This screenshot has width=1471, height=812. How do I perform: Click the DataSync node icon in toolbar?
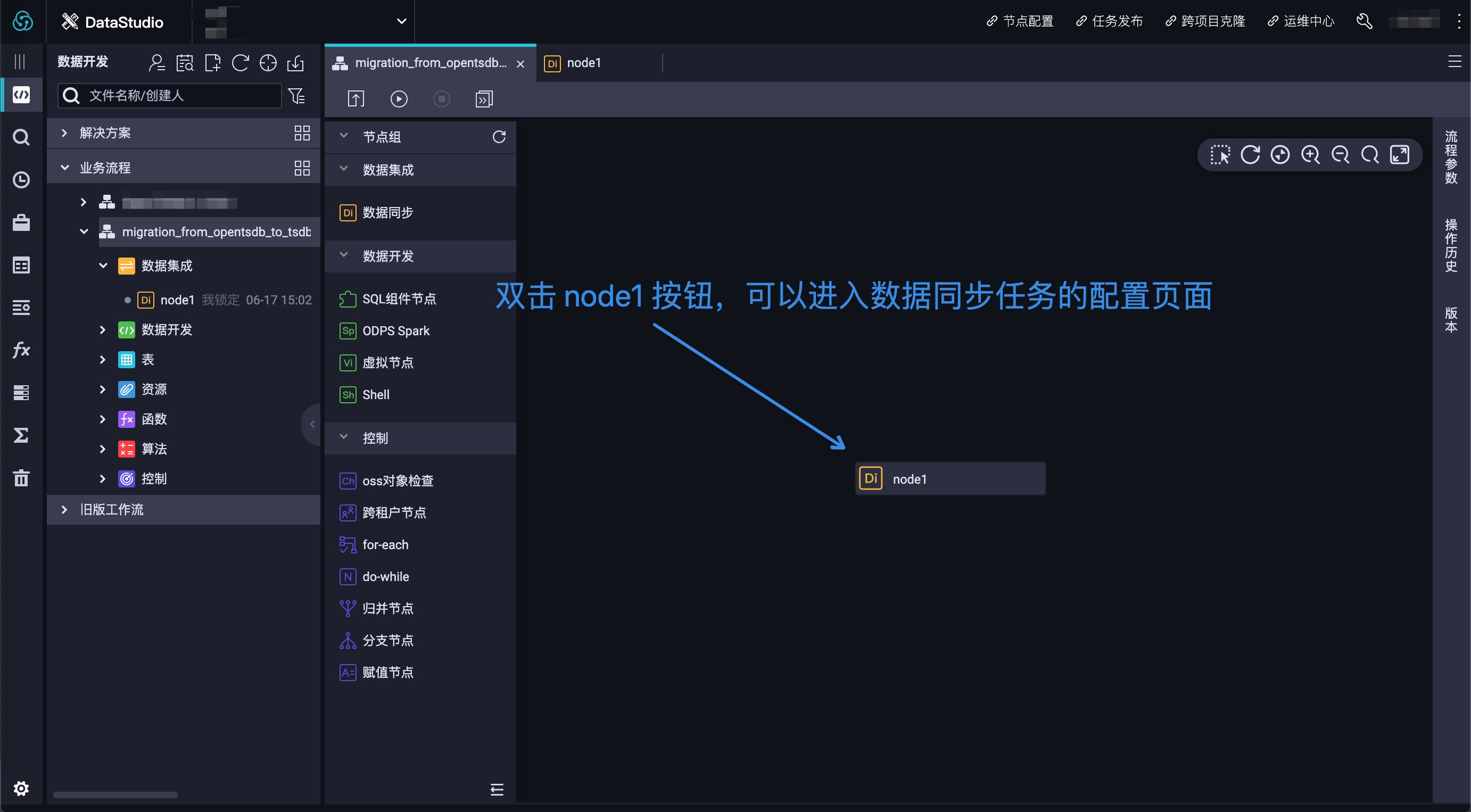347,212
